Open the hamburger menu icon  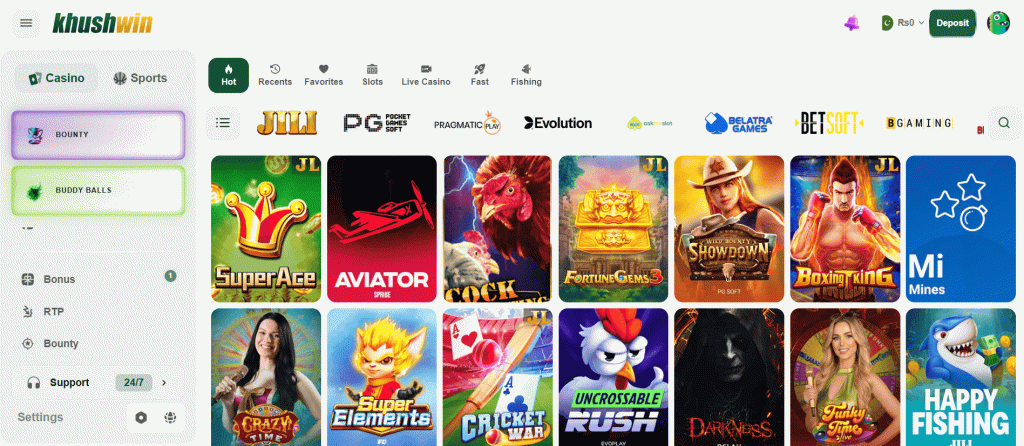[x=26, y=24]
